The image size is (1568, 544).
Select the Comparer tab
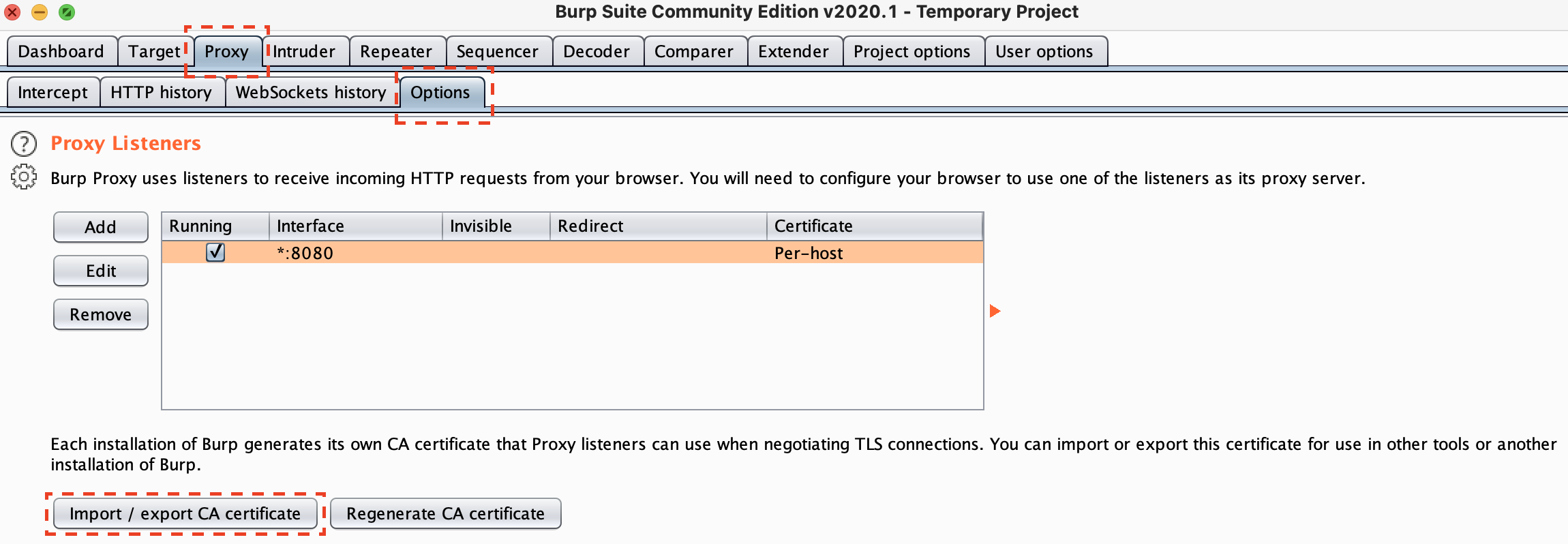[695, 52]
